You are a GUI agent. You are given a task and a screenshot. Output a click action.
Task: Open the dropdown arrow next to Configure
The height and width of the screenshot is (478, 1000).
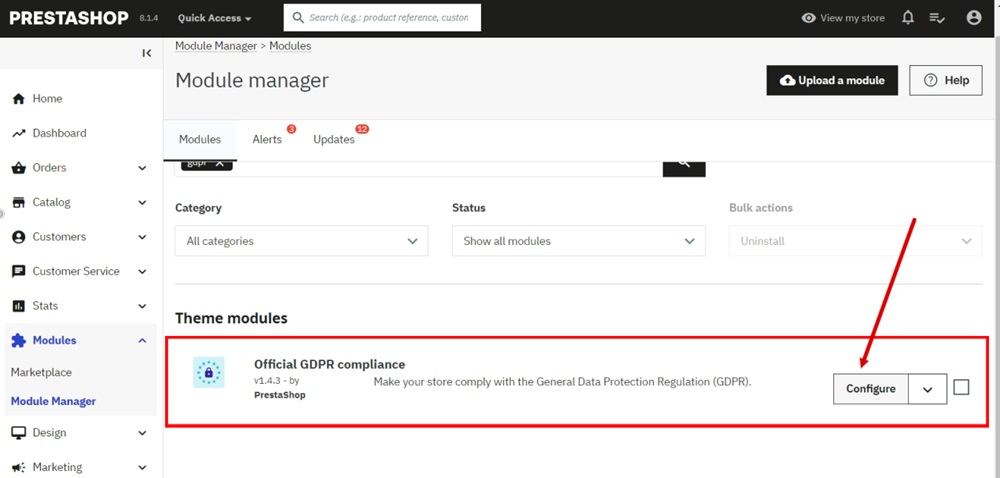927,389
